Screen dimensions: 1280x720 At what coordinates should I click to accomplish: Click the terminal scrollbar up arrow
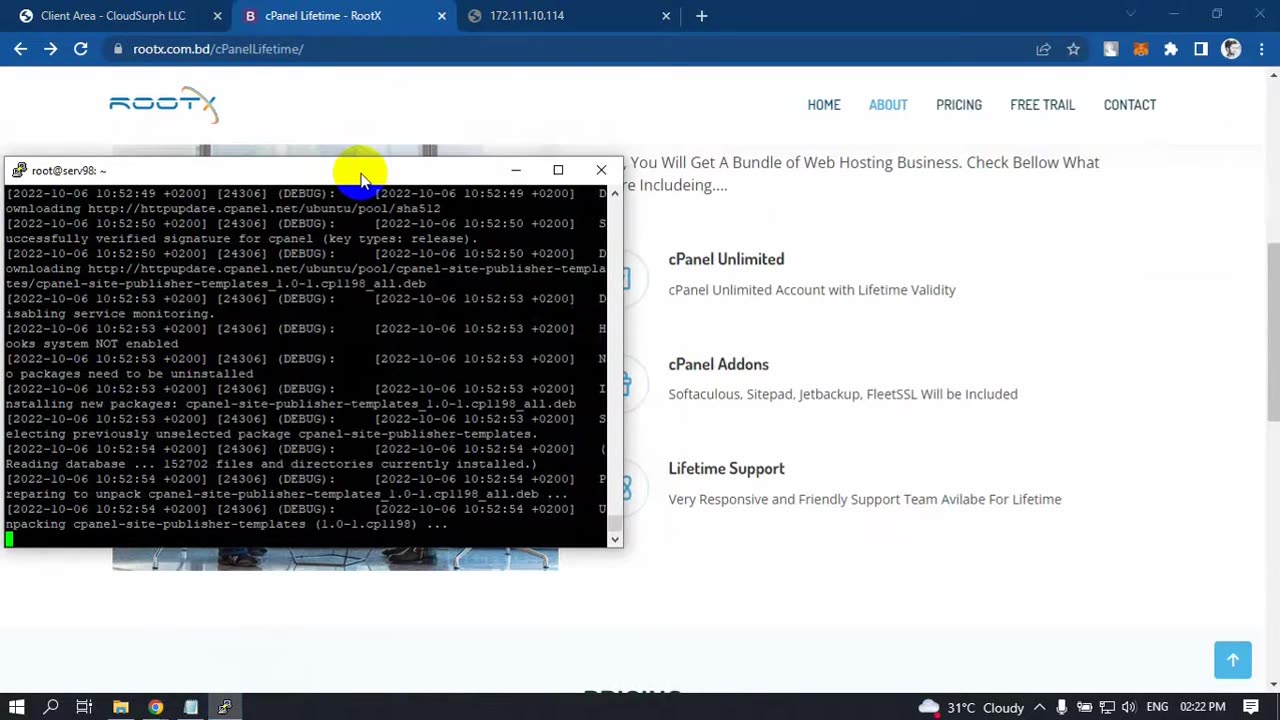pos(615,193)
